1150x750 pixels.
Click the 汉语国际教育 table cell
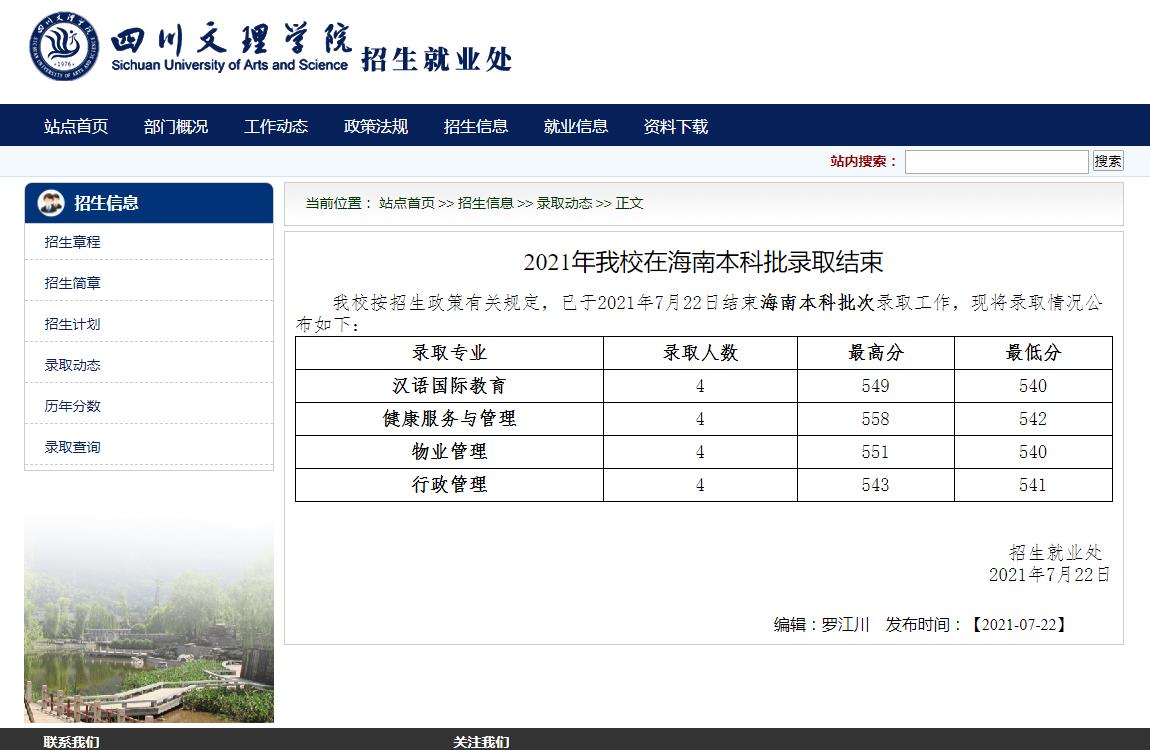pos(450,386)
